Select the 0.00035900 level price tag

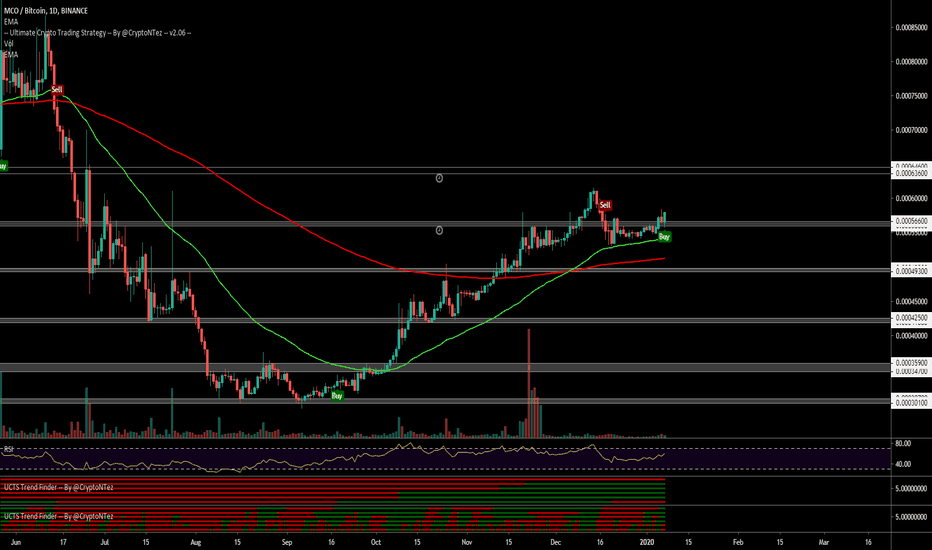(912, 363)
